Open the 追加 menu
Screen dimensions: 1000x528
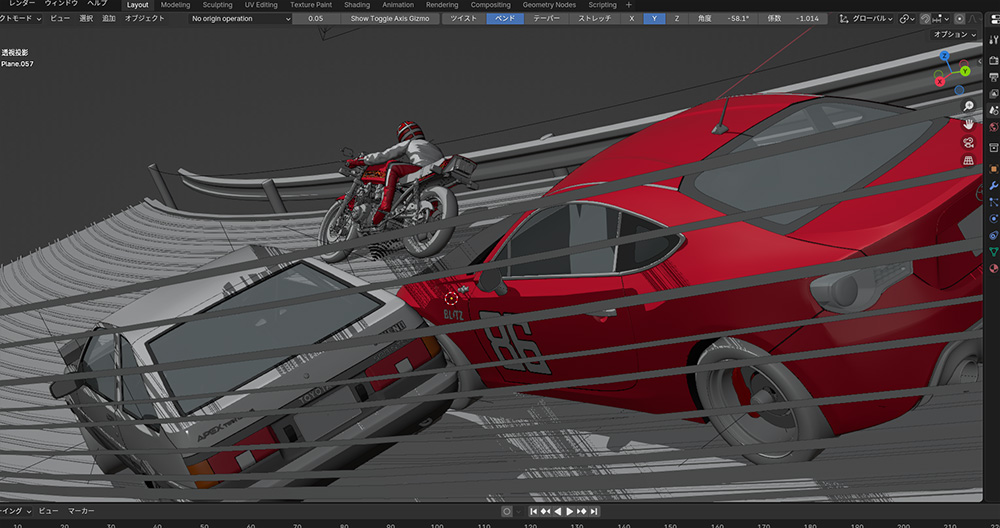[x=109, y=18]
